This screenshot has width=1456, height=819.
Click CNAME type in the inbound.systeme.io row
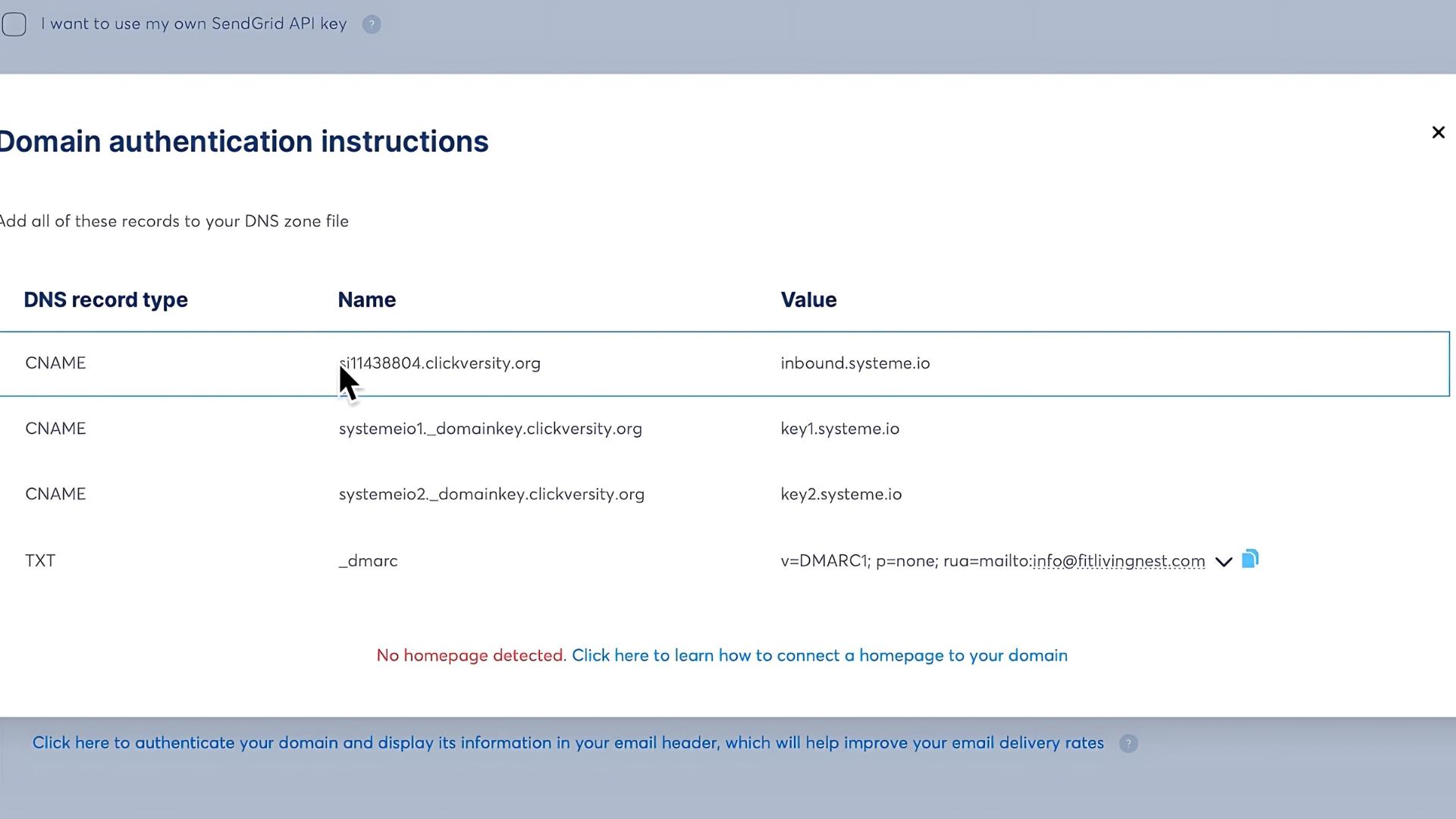click(55, 363)
